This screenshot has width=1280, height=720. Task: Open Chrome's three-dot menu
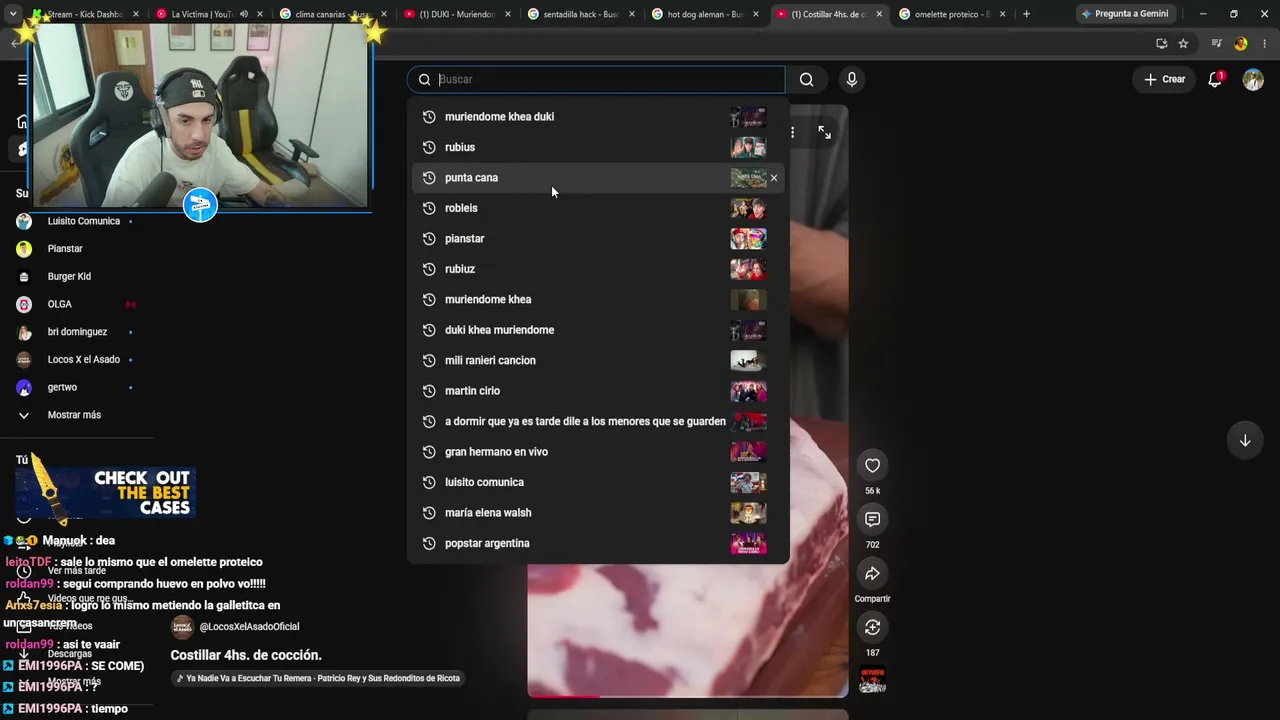point(1265,43)
